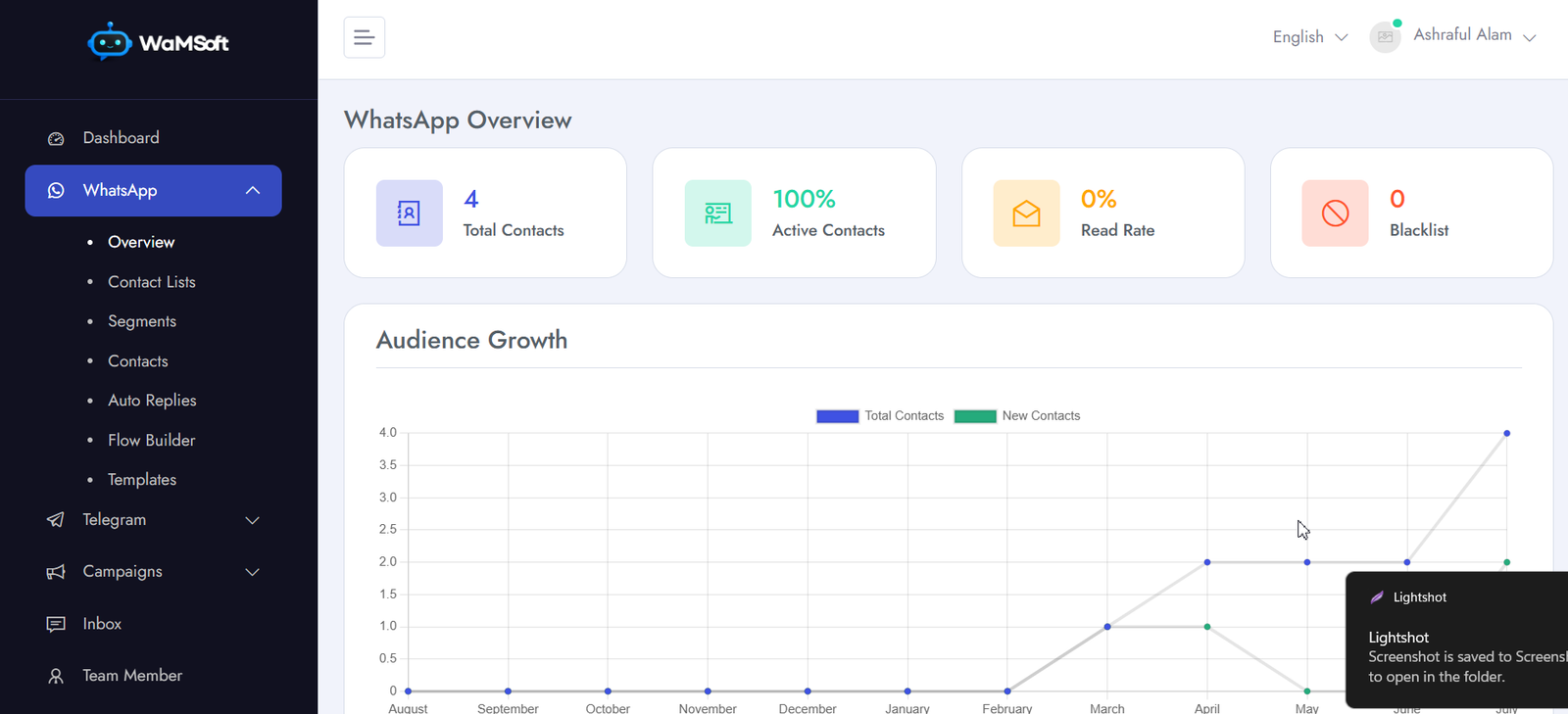The width and height of the screenshot is (1568, 714).
Task: Click the hamburger menu toggle button
Action: pos(364,37)
